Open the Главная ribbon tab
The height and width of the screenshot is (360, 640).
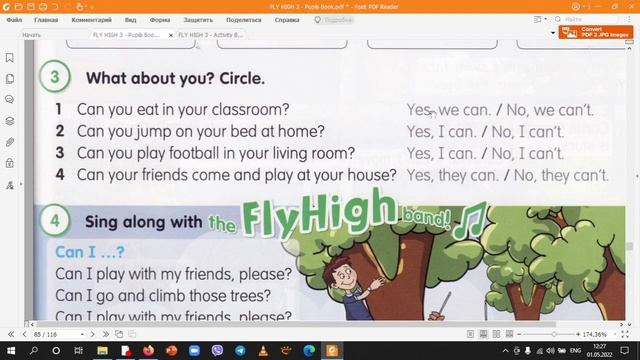pos(46,20)
